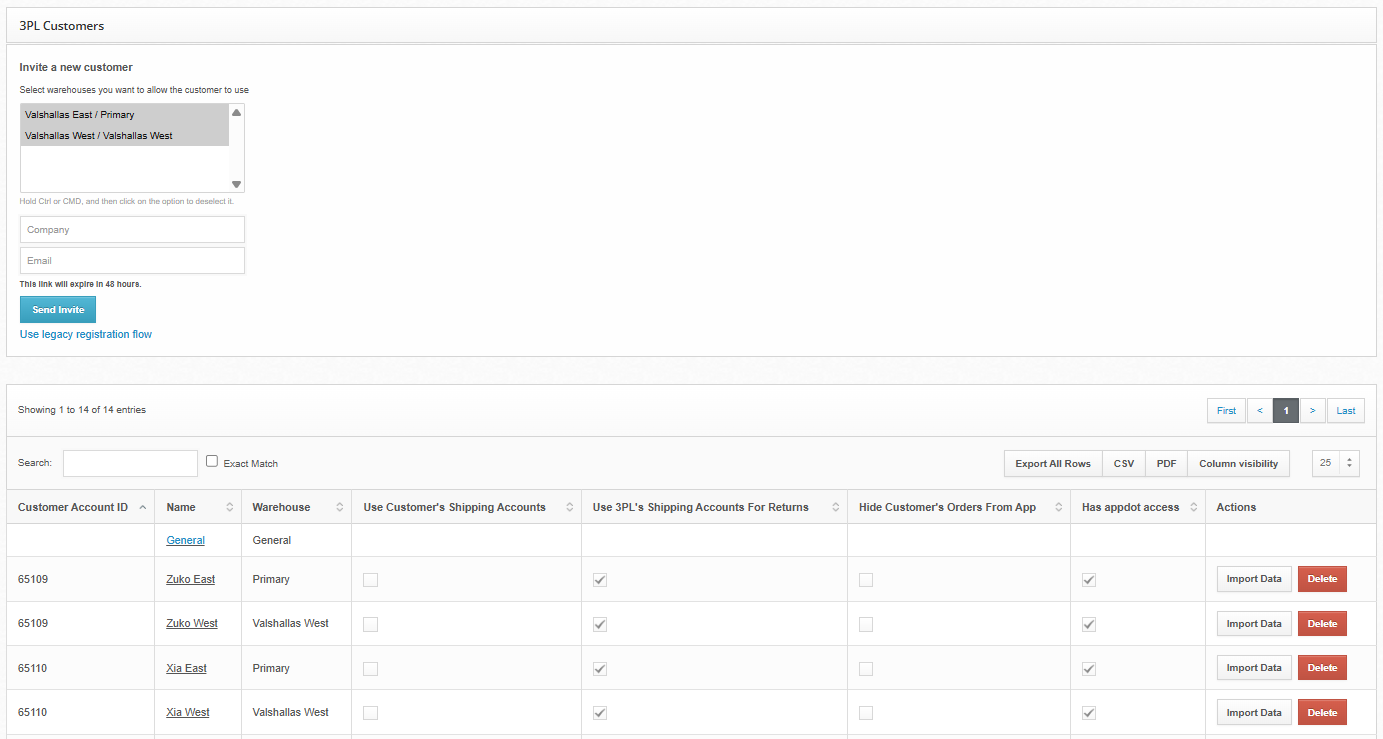Sort by Customer Account ID column arrow
This screenshot has width=1383, height=739.
pos(143,508)
